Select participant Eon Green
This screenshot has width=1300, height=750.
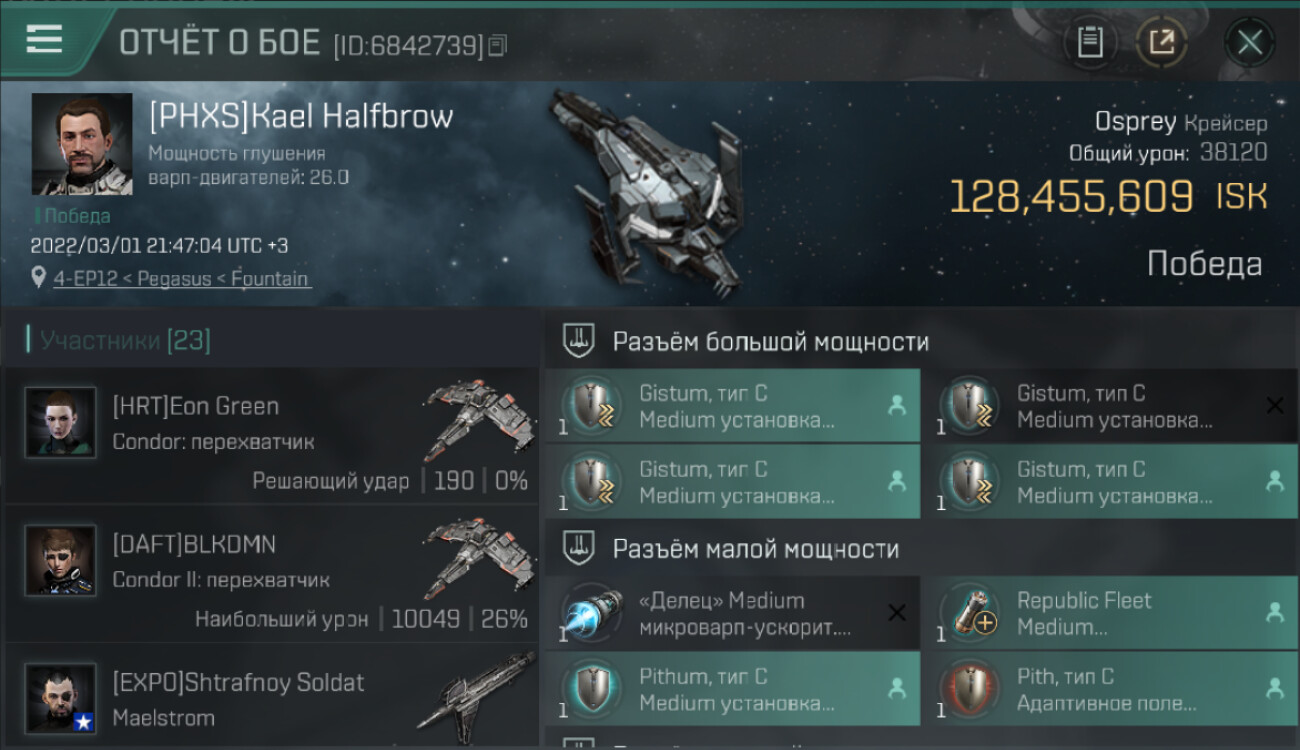(x=272, y=435)
